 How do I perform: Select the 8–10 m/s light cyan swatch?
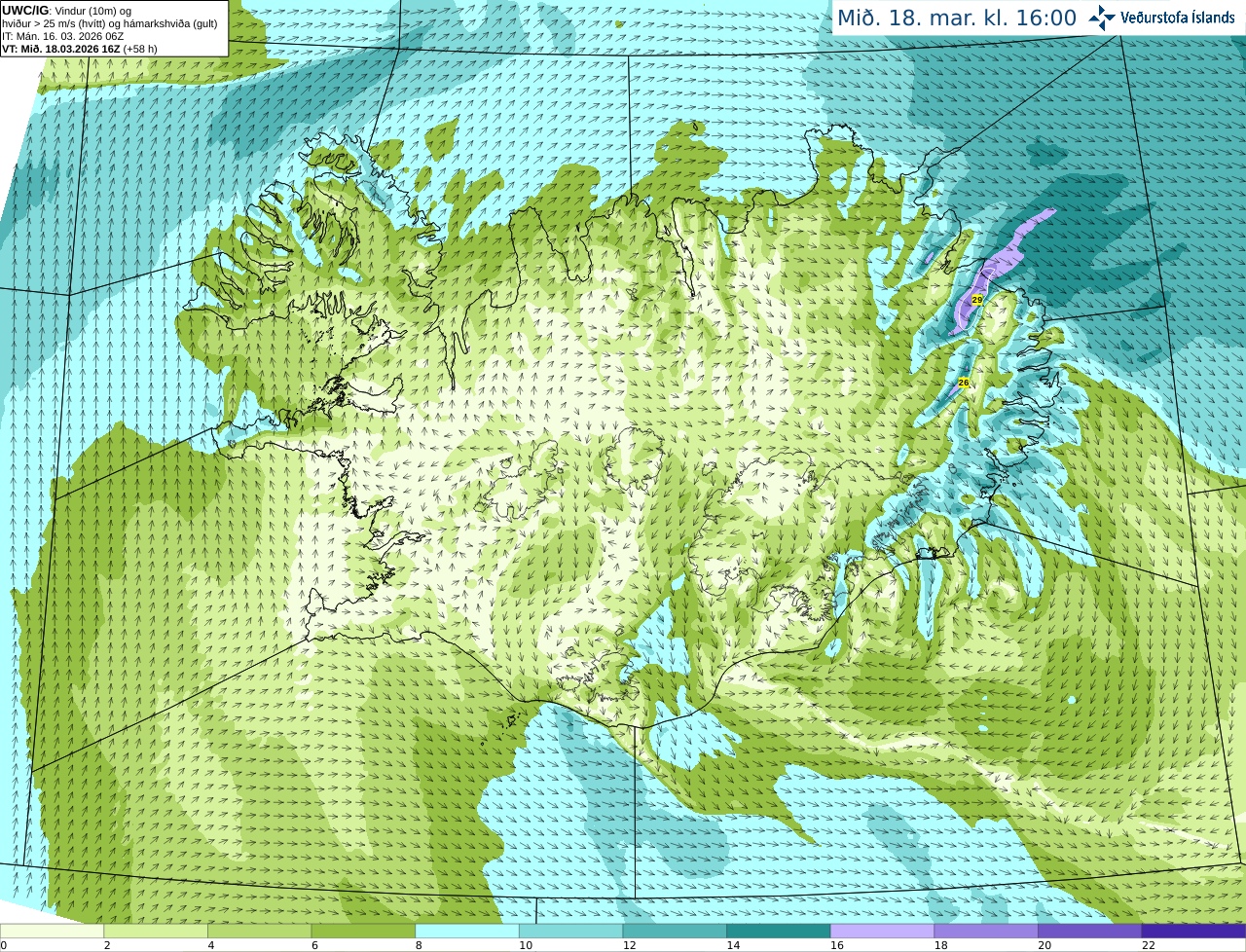(x=467, y=931)
